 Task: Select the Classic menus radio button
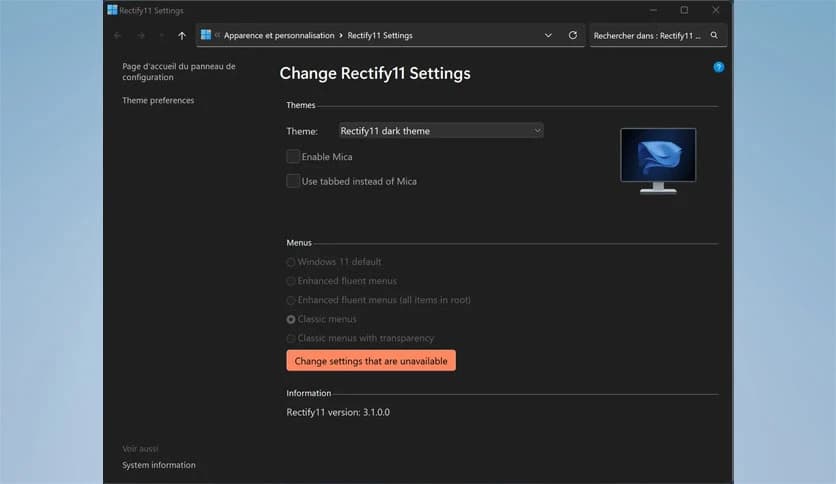pos(291,319)
